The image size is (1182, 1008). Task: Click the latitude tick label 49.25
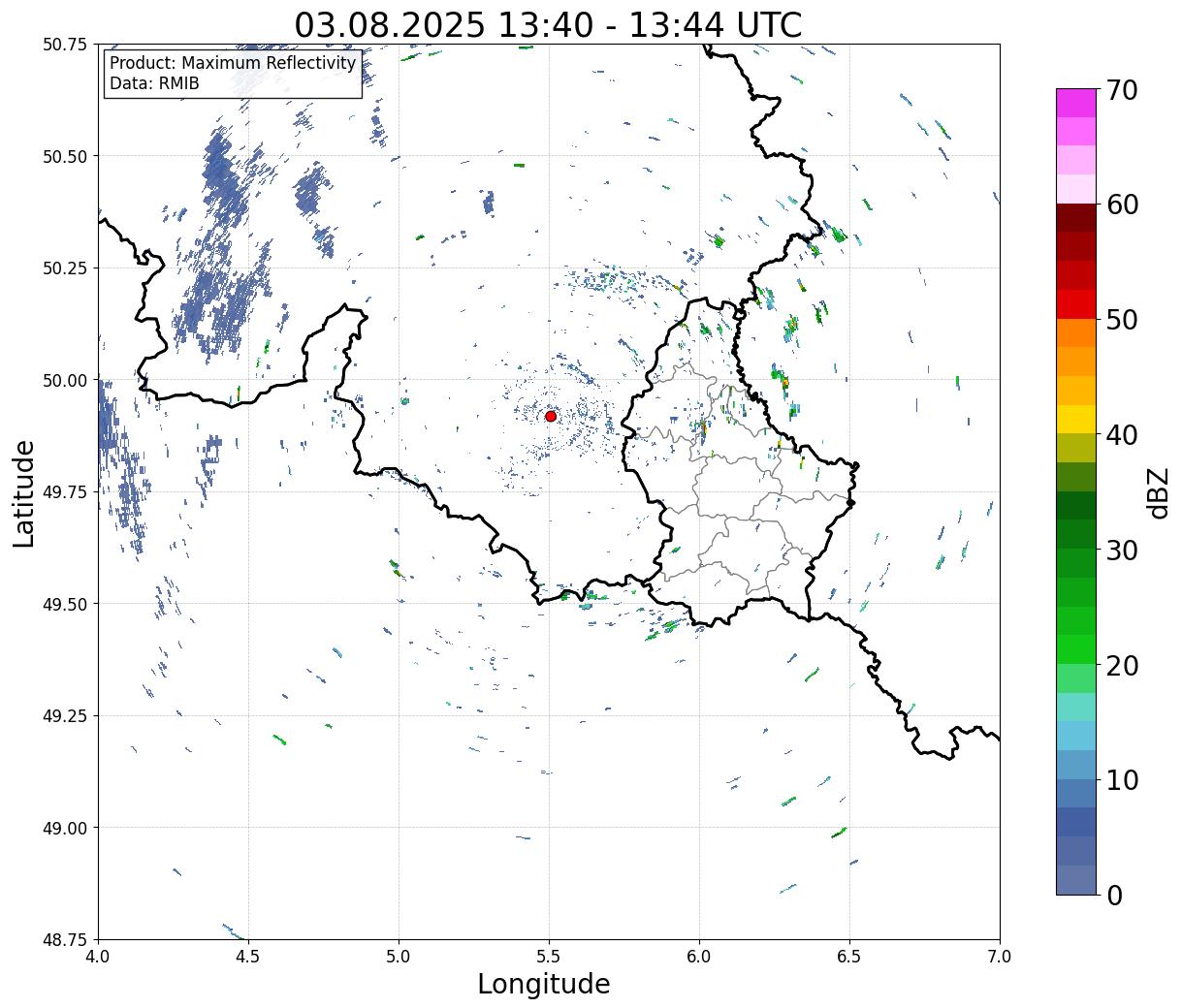click(x=65, y=716)
